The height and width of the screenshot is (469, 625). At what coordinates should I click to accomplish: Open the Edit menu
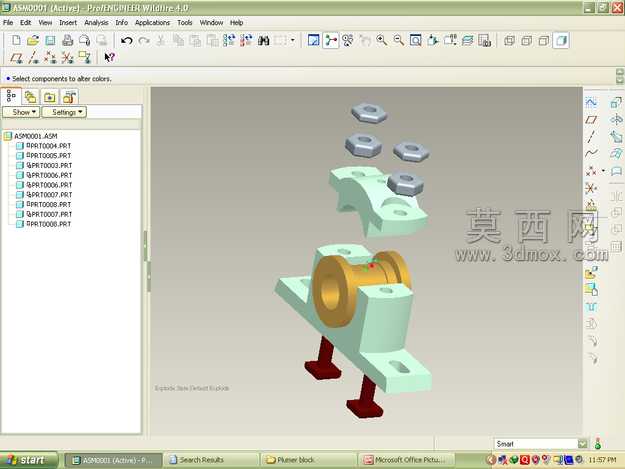26,23
